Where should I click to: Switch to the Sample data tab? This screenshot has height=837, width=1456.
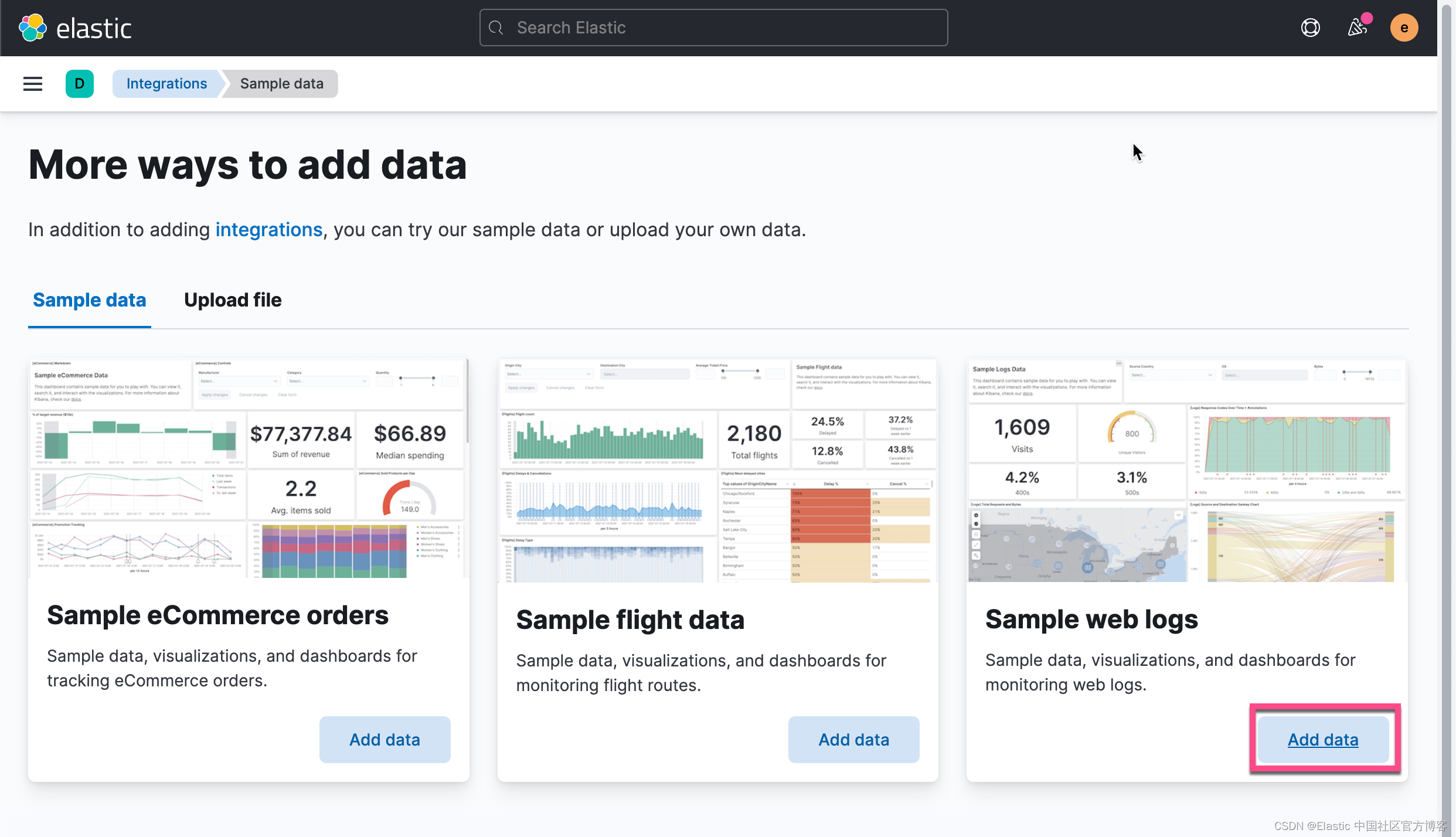pyautogui.click(x=89, y=300)
